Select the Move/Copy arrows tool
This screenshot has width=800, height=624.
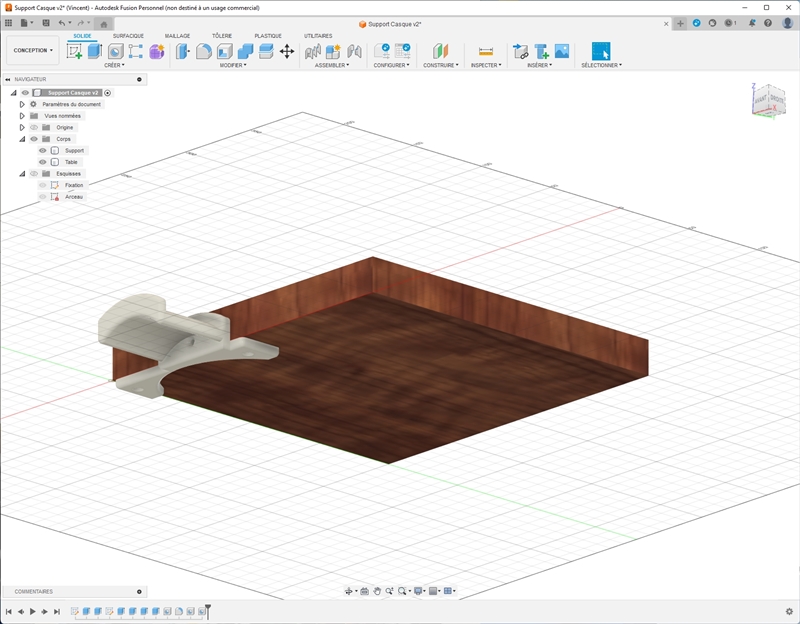click(287, 52)
